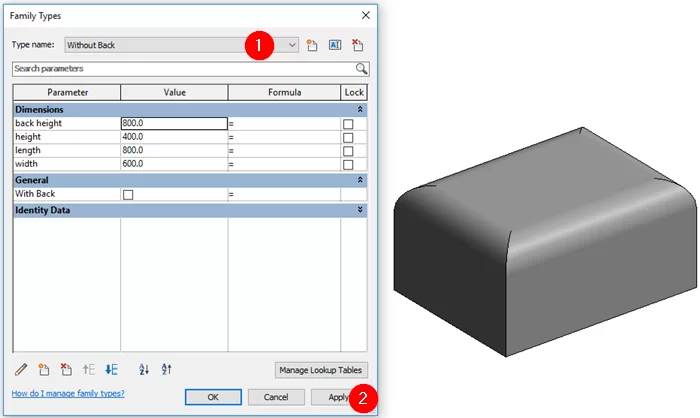Image resolution: width=700 pixels, height=418 pixels.
Task: Collapse the Dimensions section
Action: coord(361,109)
